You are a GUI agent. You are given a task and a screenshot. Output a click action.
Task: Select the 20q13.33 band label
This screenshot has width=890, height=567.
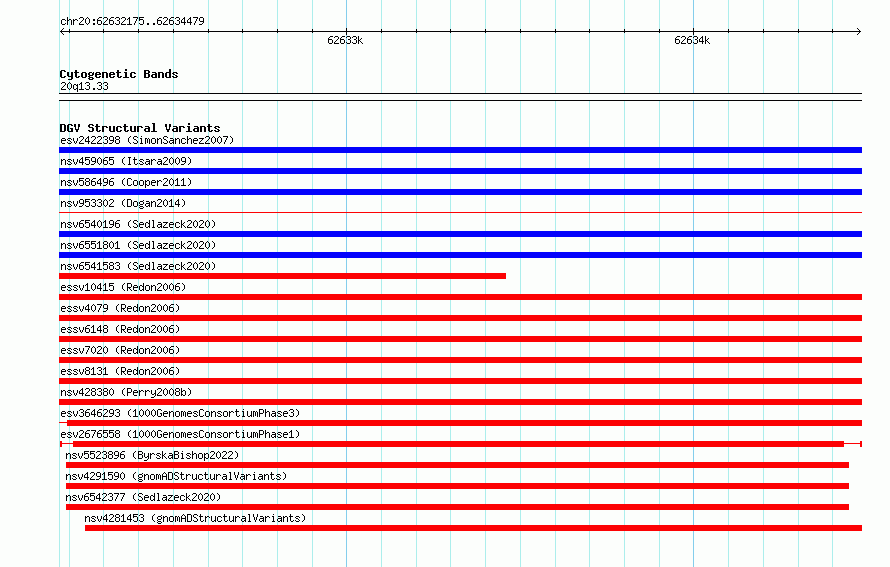pyautogui.click(x=84, y=86)
